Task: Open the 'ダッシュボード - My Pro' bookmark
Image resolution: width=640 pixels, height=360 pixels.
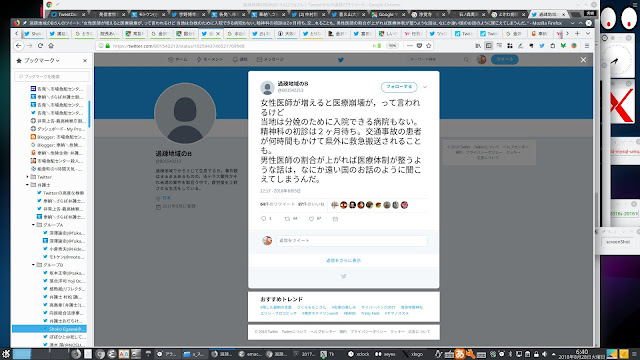Action: click(x=58, y=129)
